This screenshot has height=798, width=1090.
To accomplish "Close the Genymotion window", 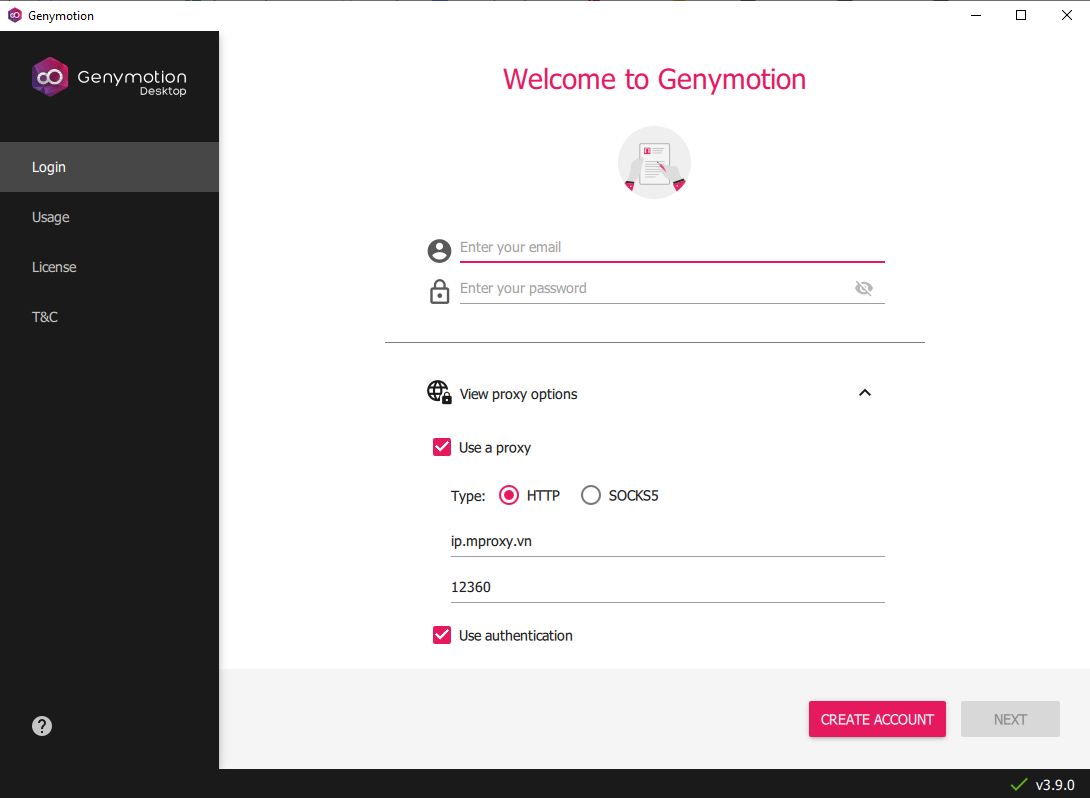I will click(x=1067, y=15).
